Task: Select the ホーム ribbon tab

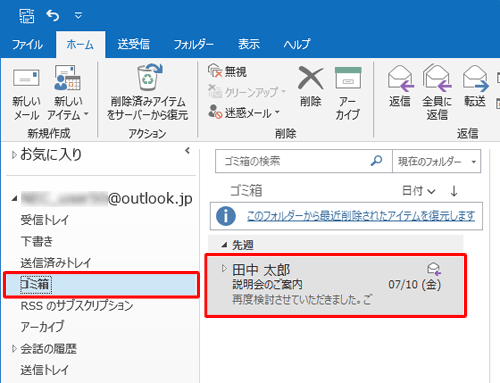Action: click(80, 44)
